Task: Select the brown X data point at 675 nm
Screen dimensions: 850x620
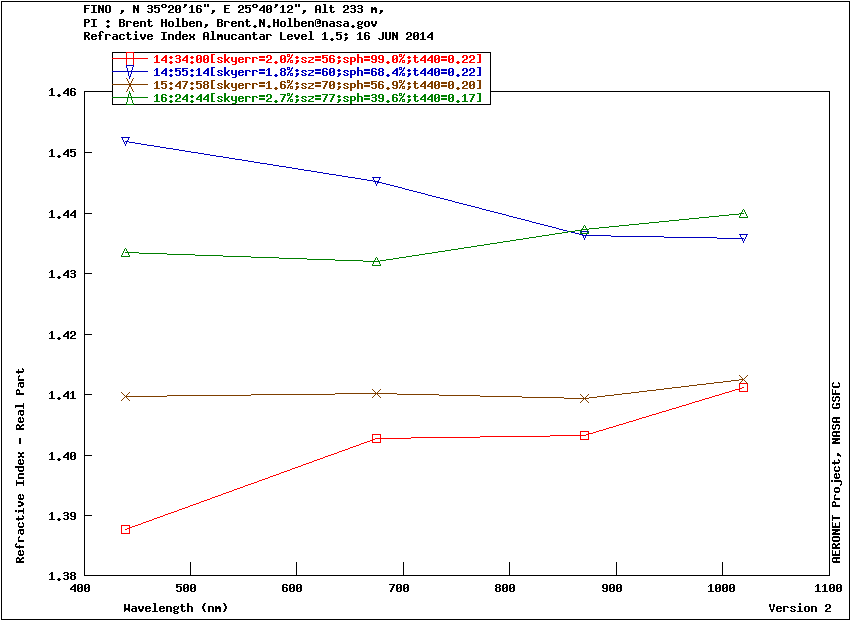Action: click(x=376, y=393)
